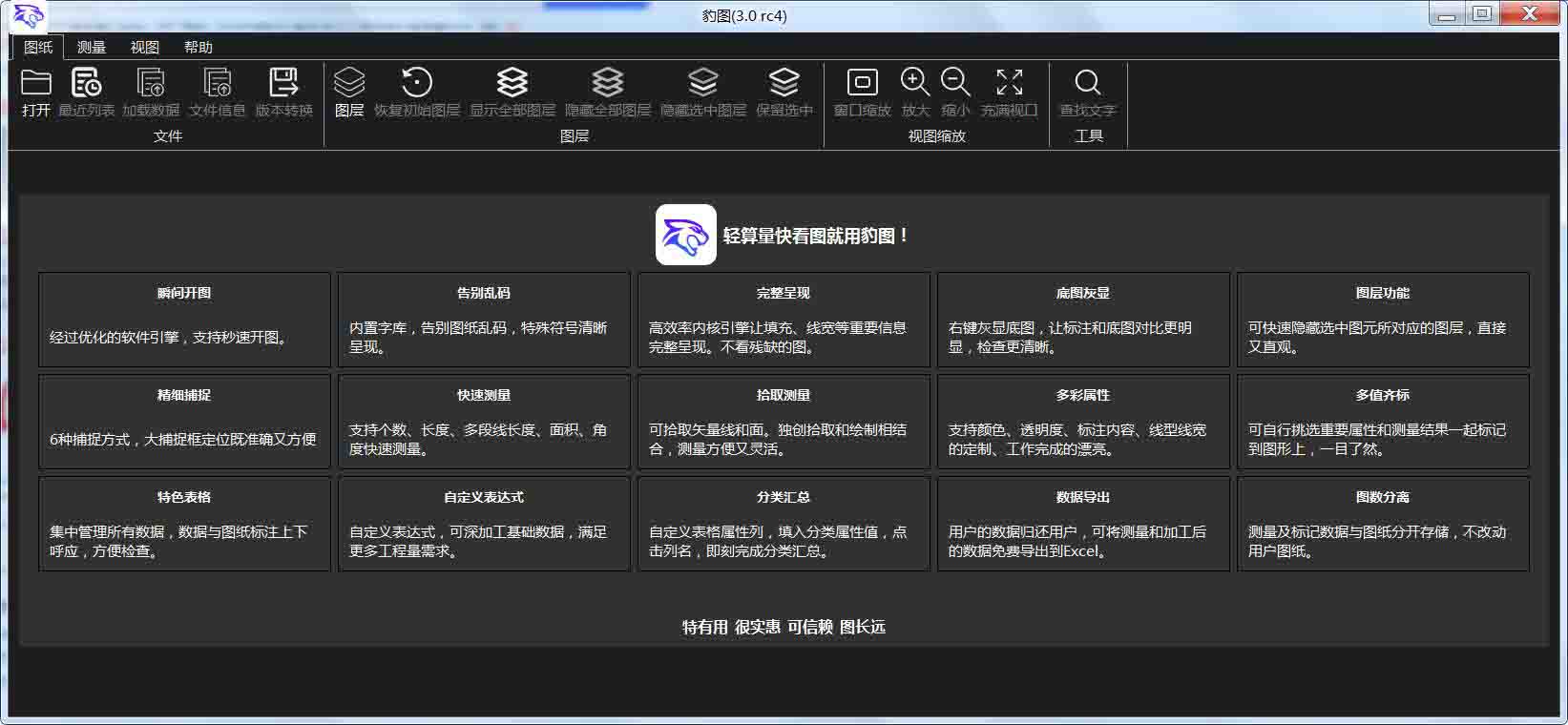Switch to the 测量 tab
Screen dimensions: 1568x725
92,47
